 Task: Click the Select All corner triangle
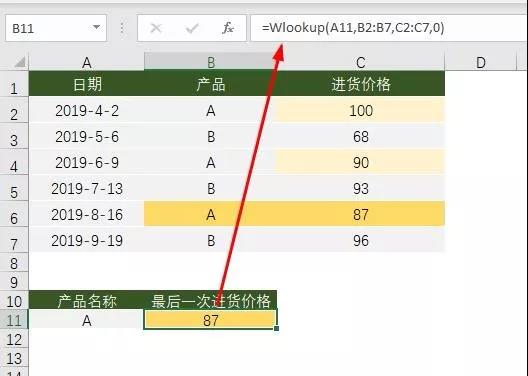tap(19, 62)
